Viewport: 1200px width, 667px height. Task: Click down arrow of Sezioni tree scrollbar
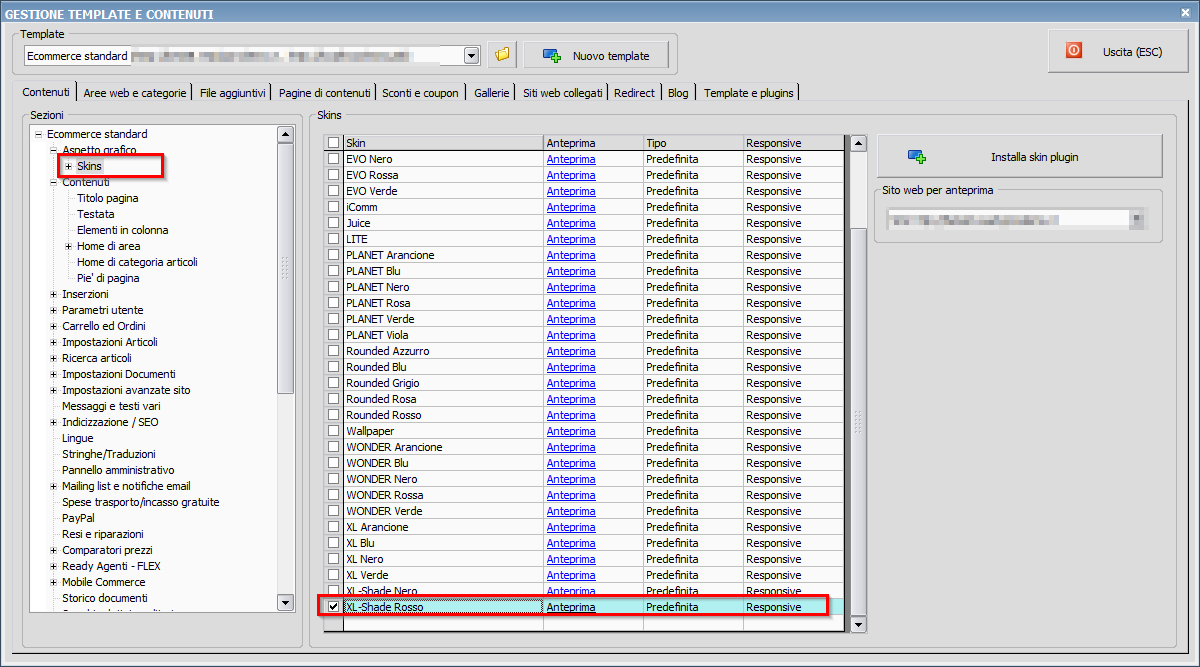(285, 602)
